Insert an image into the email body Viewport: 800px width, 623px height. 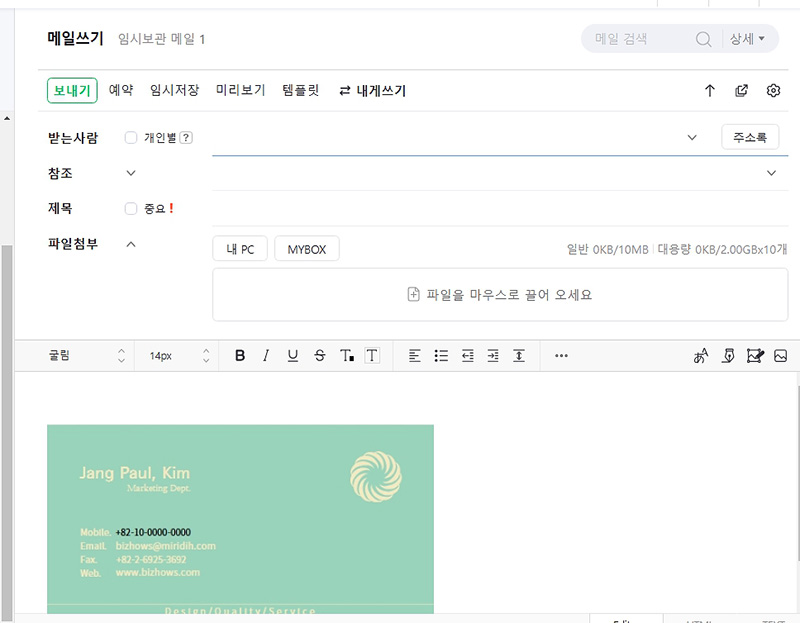coord(781,355)
